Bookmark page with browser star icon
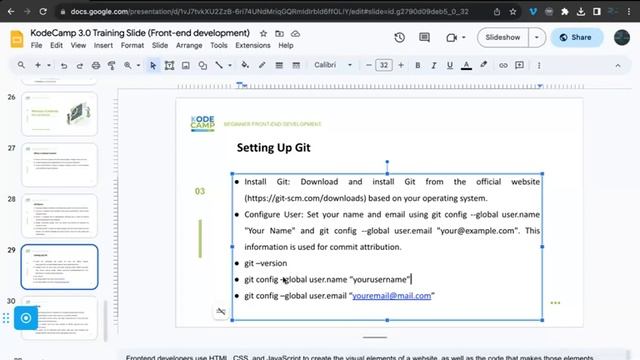Viewport: 640px width, 360px height. [x=513, y=12]
